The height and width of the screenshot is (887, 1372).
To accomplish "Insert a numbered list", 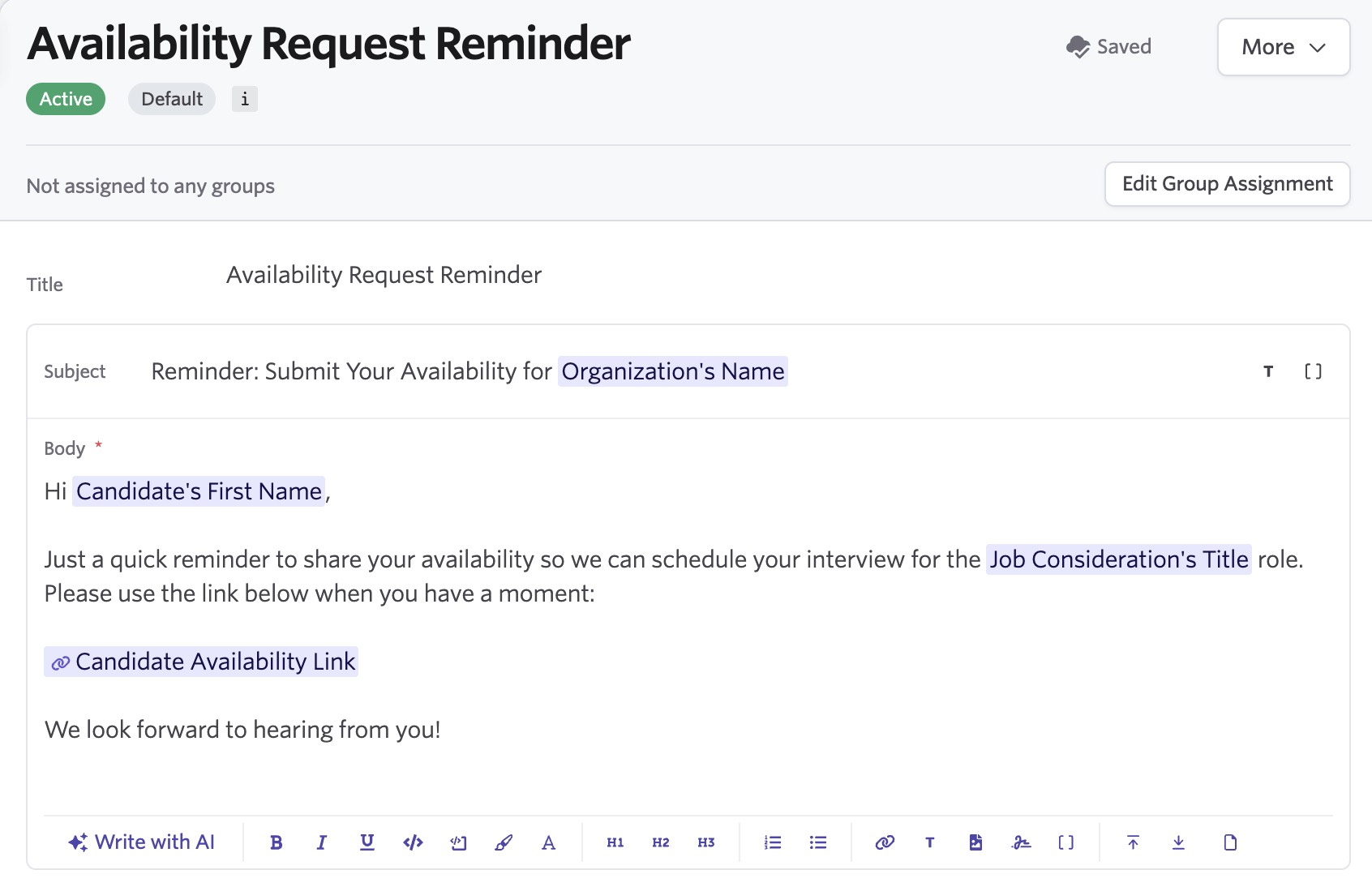I will pos(773,842).
